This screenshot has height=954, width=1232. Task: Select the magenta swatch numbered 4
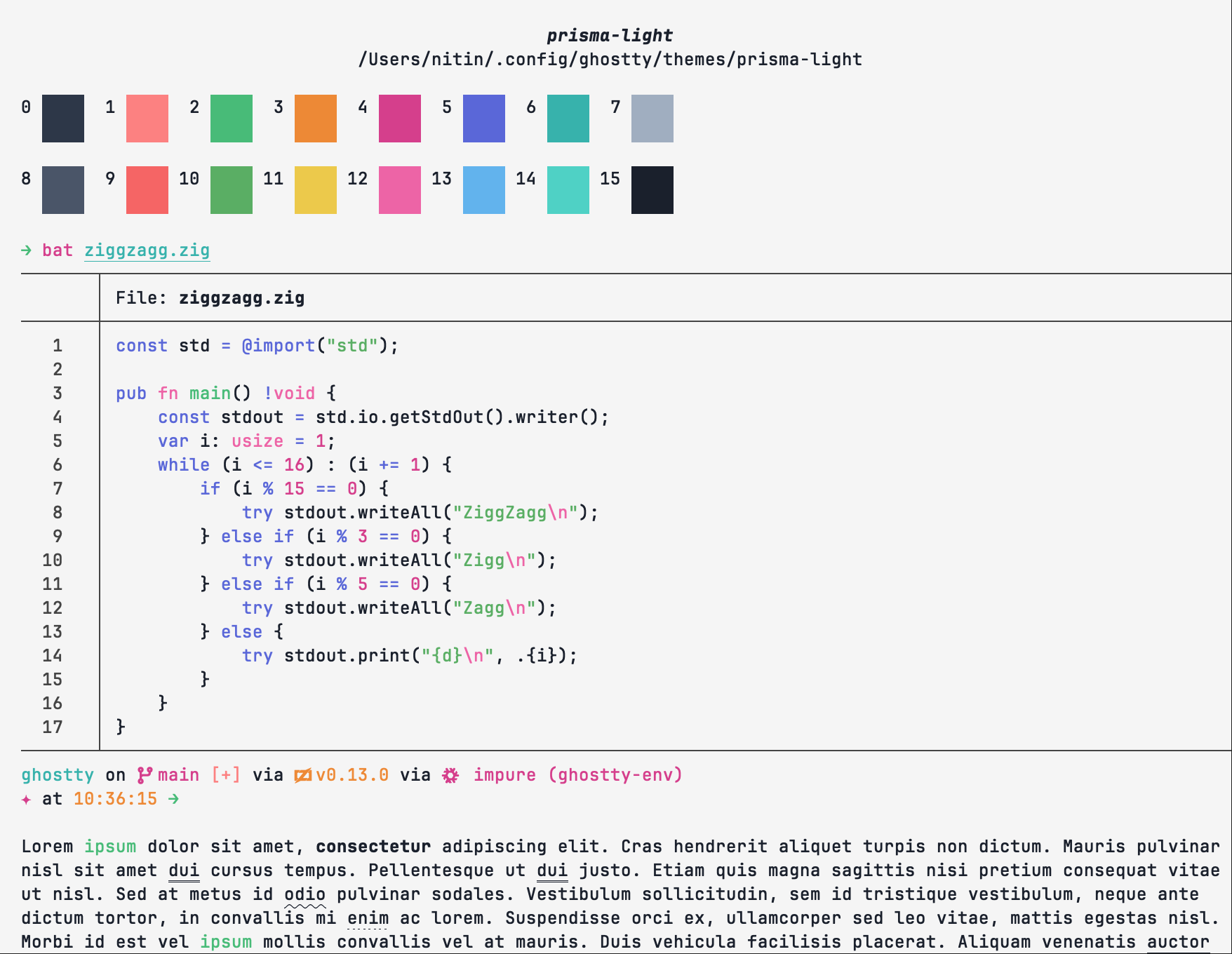click(400, 119)
